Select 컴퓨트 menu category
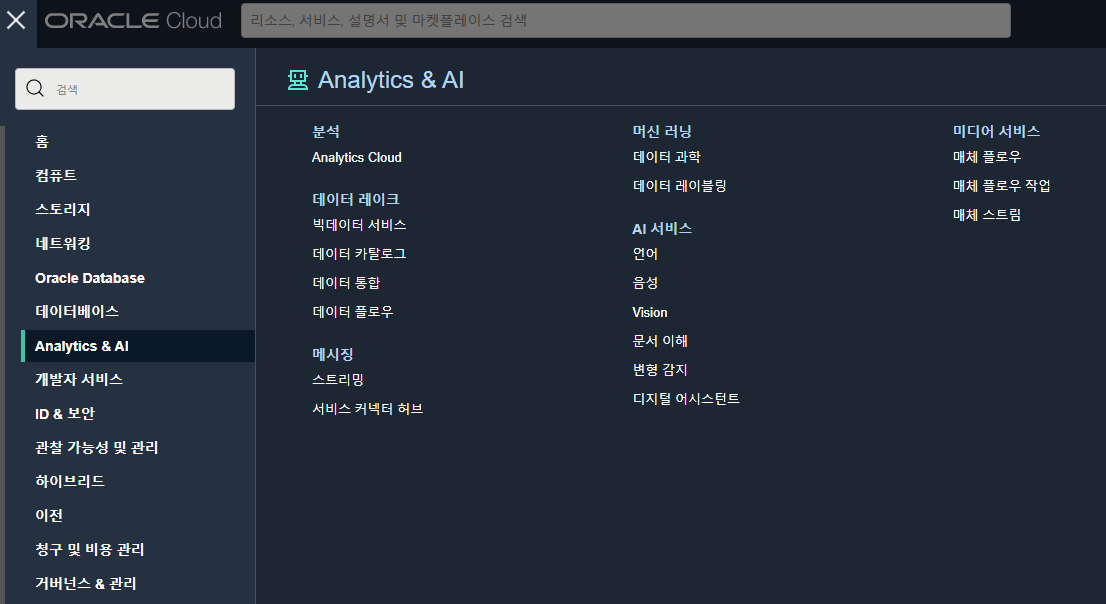 click(56, 176)
